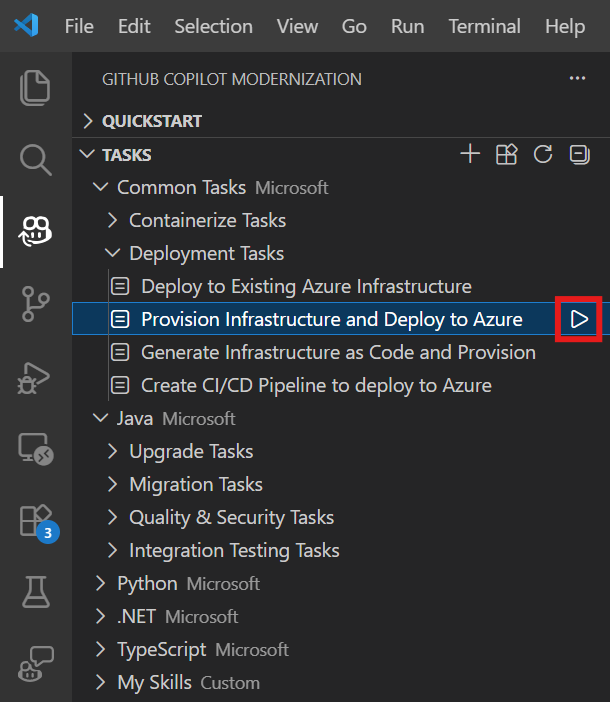
Task: Open the Search view icon
Action: 35,160
